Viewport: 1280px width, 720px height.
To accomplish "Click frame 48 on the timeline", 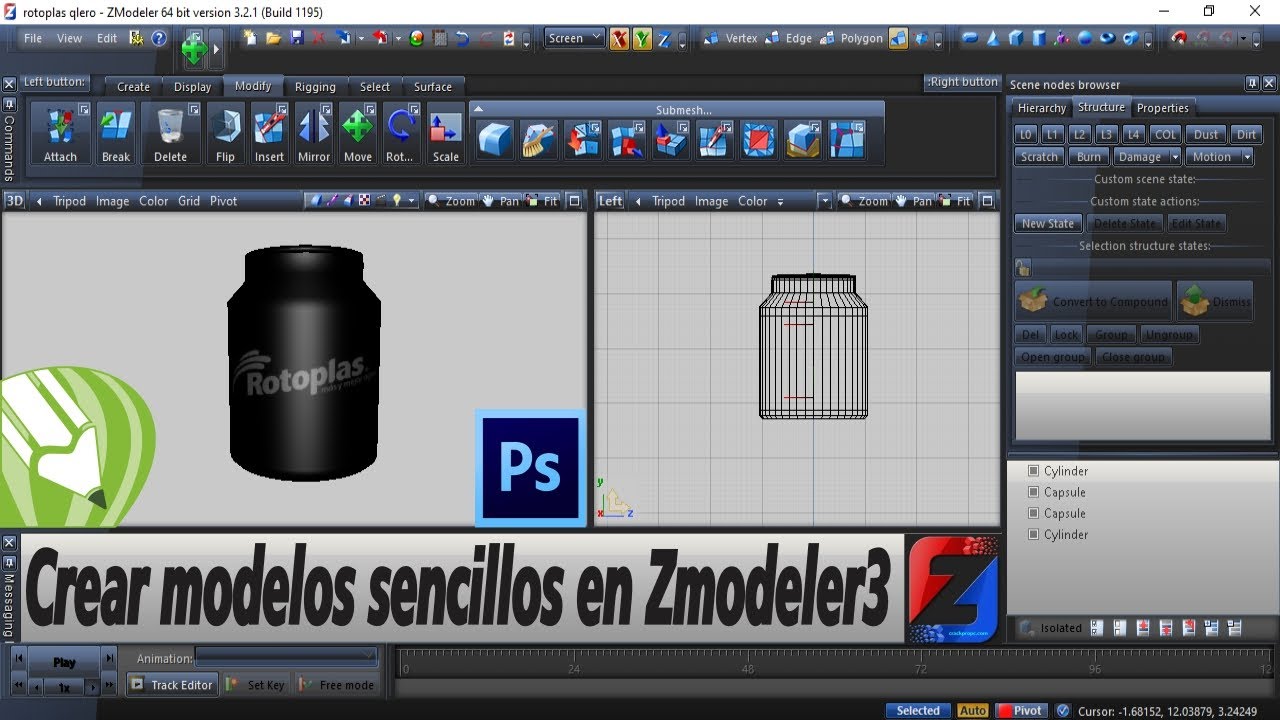I will 747,668.
